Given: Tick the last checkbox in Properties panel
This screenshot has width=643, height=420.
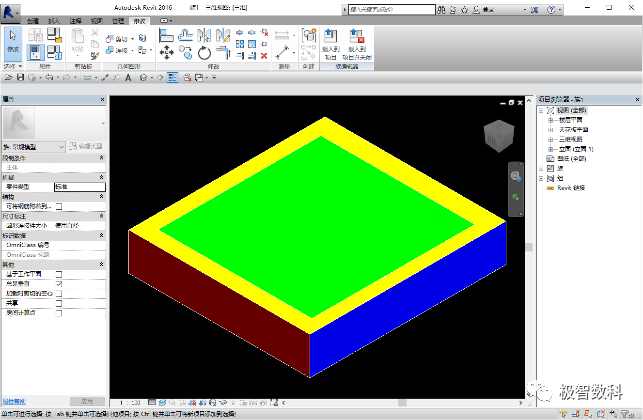Looking at the screenshot, I should (x=59, y=313).
